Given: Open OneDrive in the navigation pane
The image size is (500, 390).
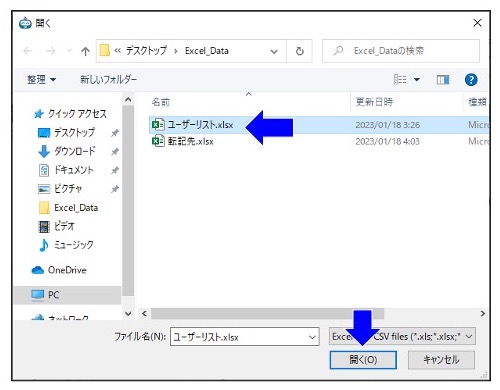Looking at the screenshot, I should 67,270.
